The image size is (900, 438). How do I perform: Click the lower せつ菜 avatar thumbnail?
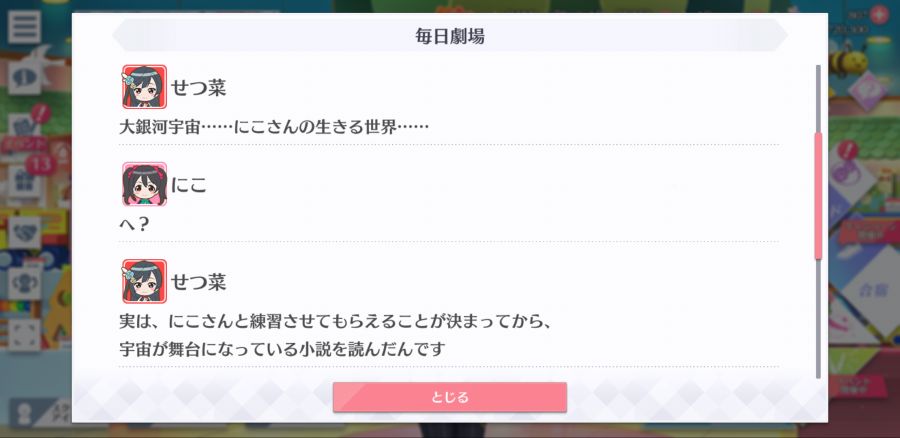pos(144,281)
